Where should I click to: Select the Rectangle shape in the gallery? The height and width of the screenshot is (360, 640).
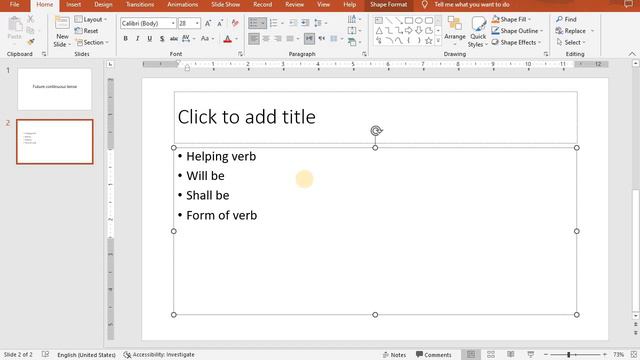pos(409,20)
